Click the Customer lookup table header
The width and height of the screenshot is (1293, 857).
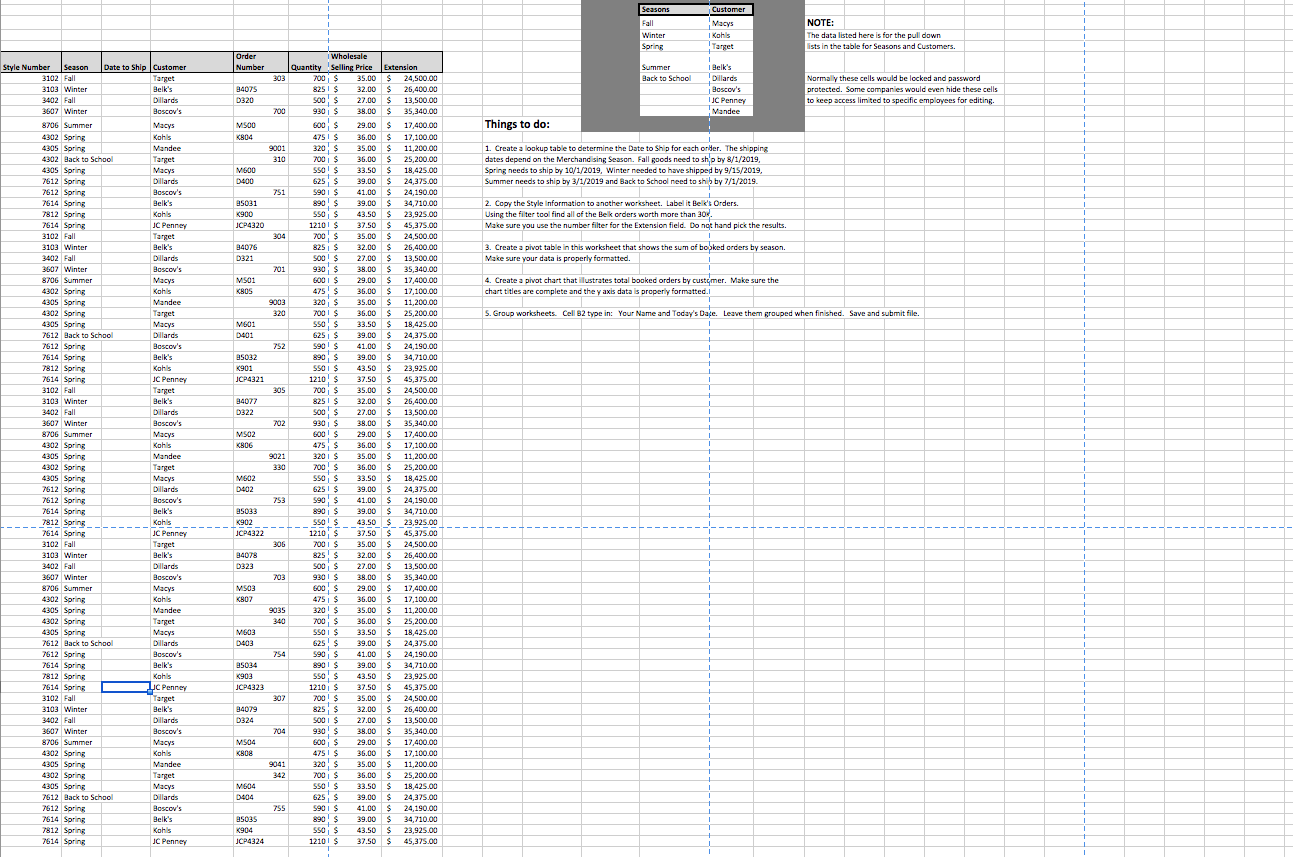point(729,9)
